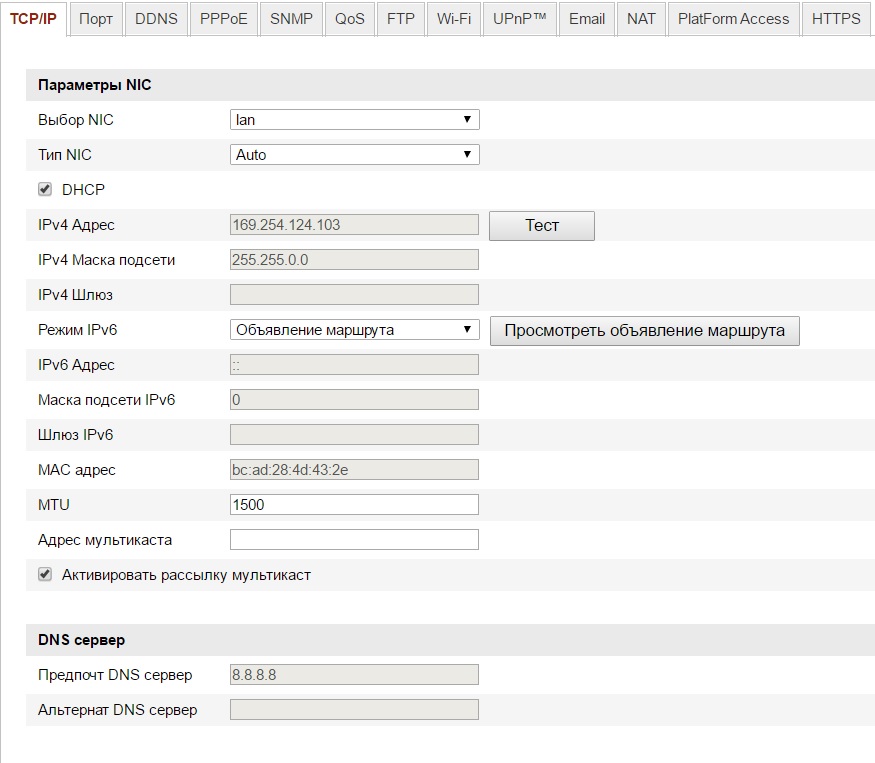Expand the NIC type dropdown set to Auto
875x763 pixels.
tap(354, 155)
